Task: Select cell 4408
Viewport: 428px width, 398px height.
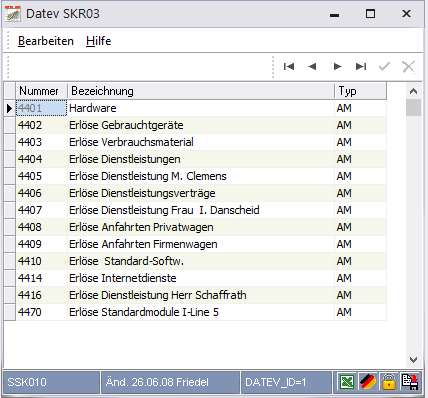Action: [42, 227]
